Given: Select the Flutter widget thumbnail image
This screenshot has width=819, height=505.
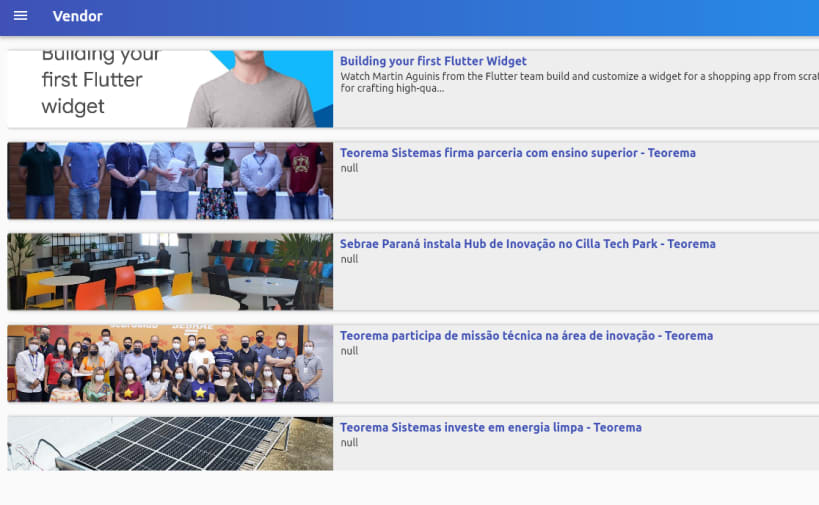Looking at the screenshot, I should tap(170, 89).
